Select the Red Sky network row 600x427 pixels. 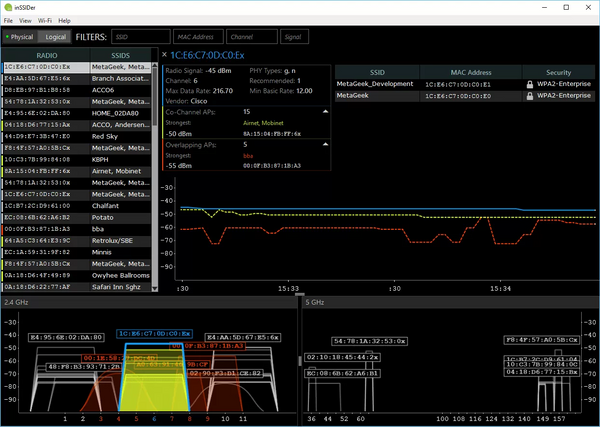click(77, 137)
